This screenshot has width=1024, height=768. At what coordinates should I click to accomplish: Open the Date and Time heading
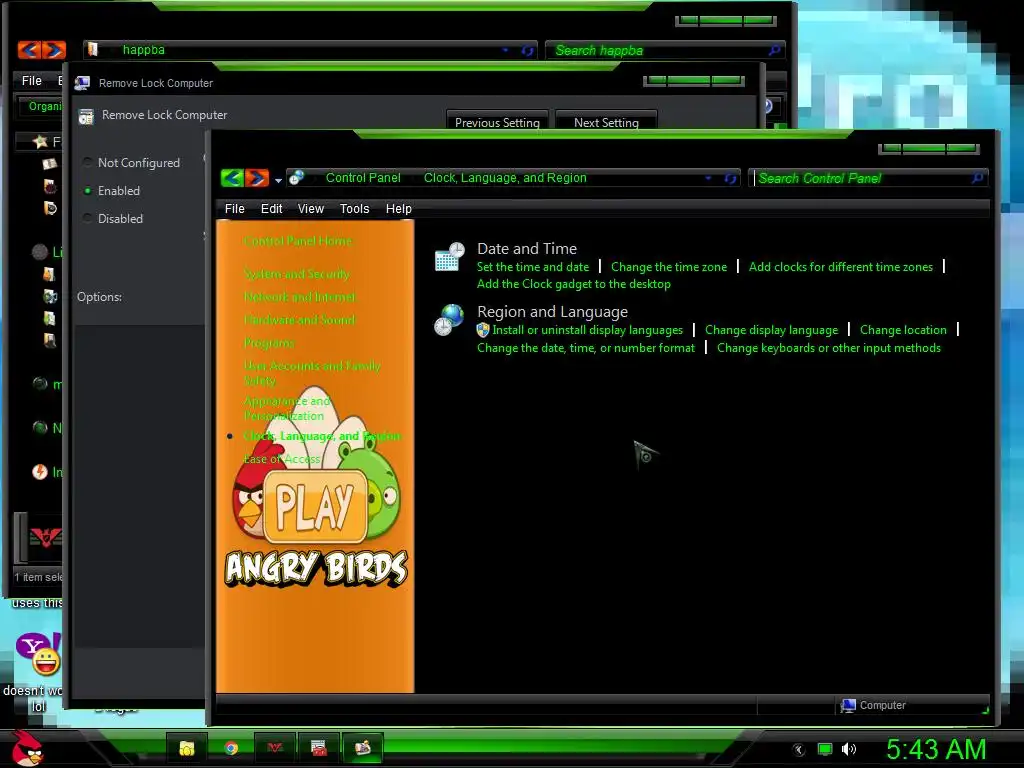[527, 249]
